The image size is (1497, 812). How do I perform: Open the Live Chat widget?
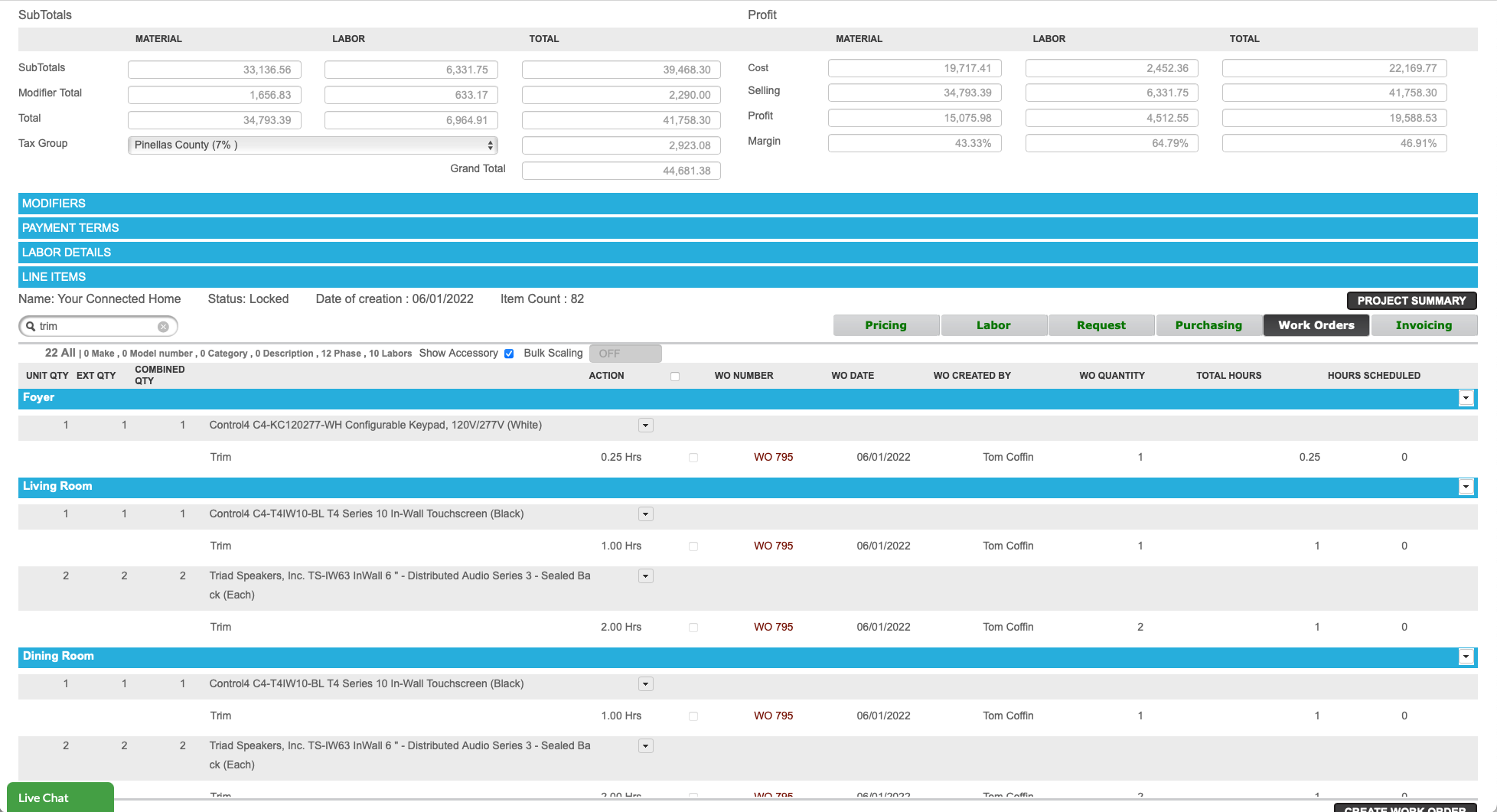(x=59, y=797)
